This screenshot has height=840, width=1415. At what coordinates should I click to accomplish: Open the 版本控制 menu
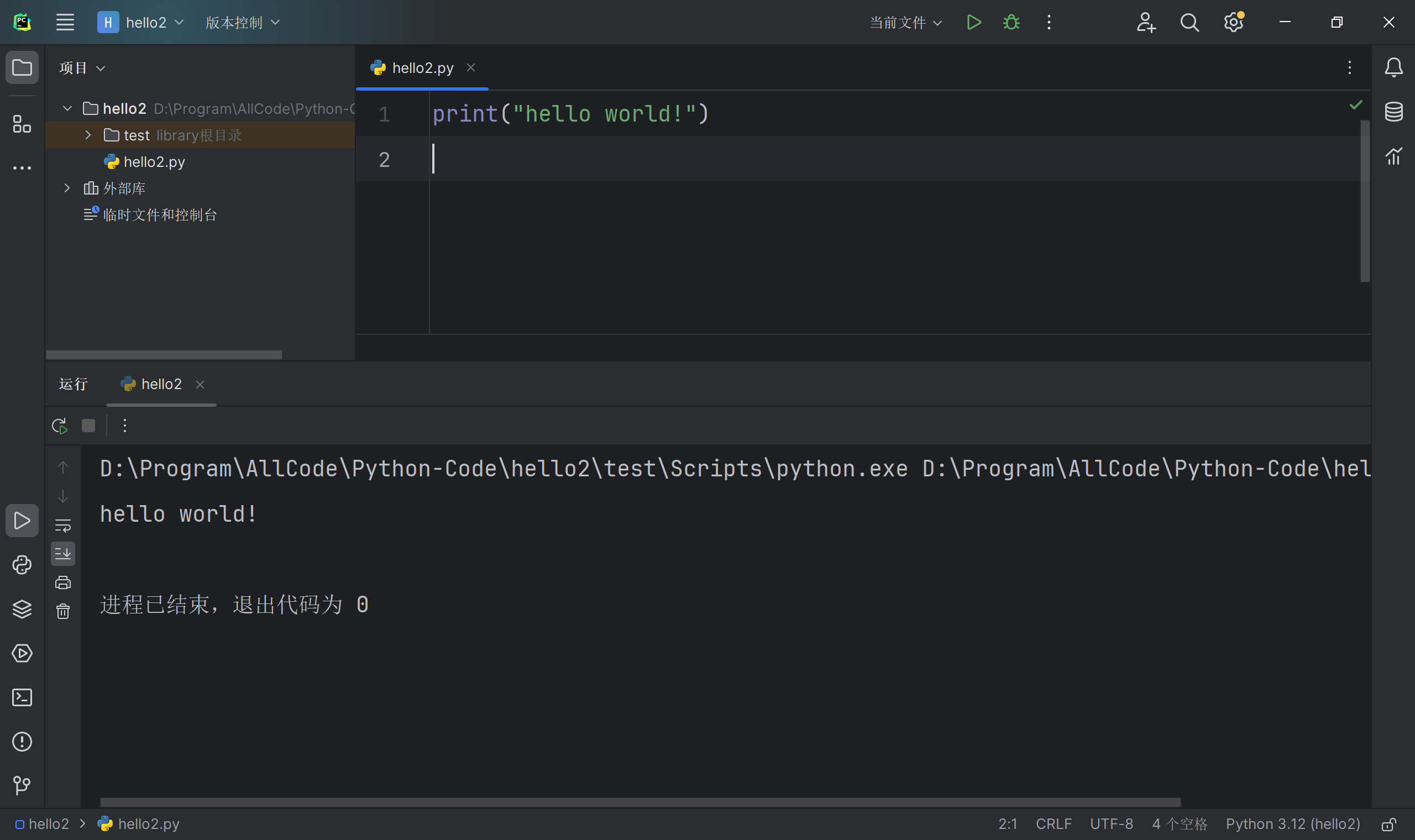click(242, 23)
